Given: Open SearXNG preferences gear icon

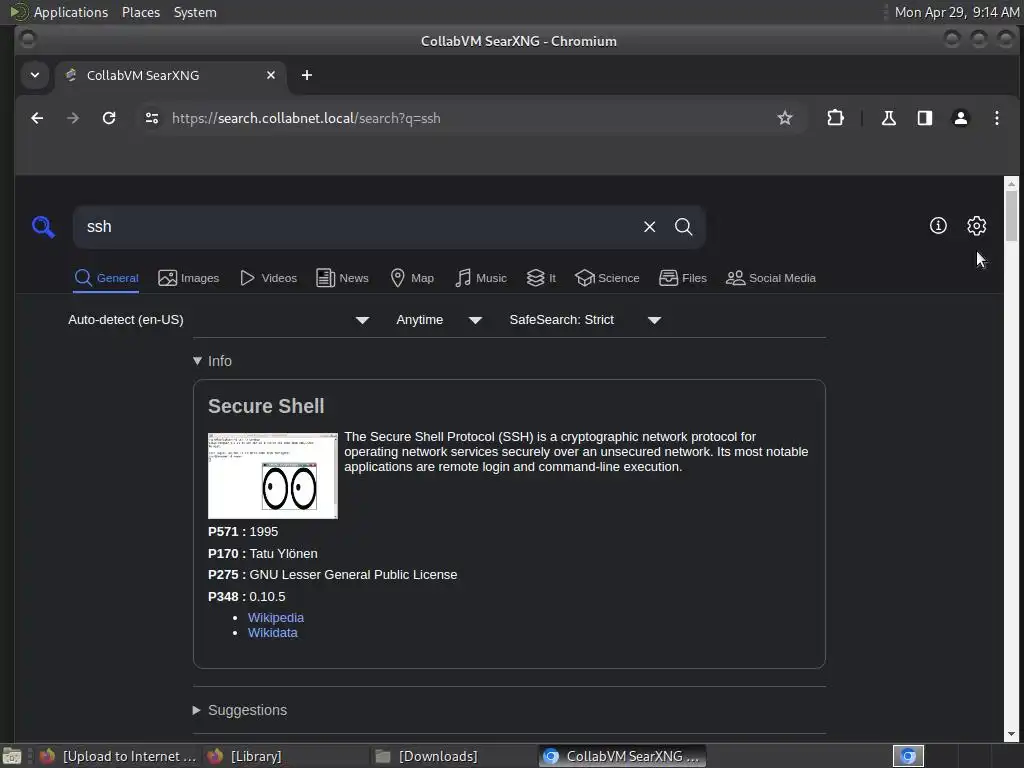Looking at the screenshot, I should pyautogui.click(x=976, y=225).
